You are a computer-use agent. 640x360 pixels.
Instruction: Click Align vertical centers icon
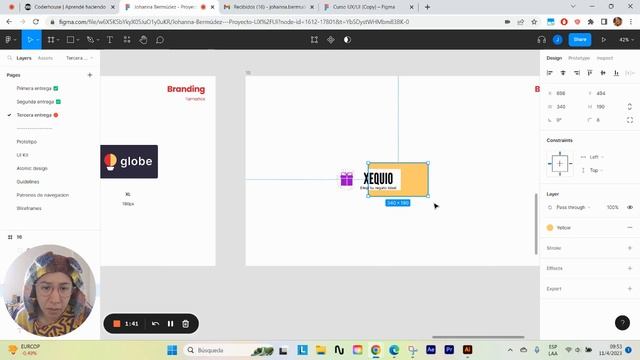[603, 73]
